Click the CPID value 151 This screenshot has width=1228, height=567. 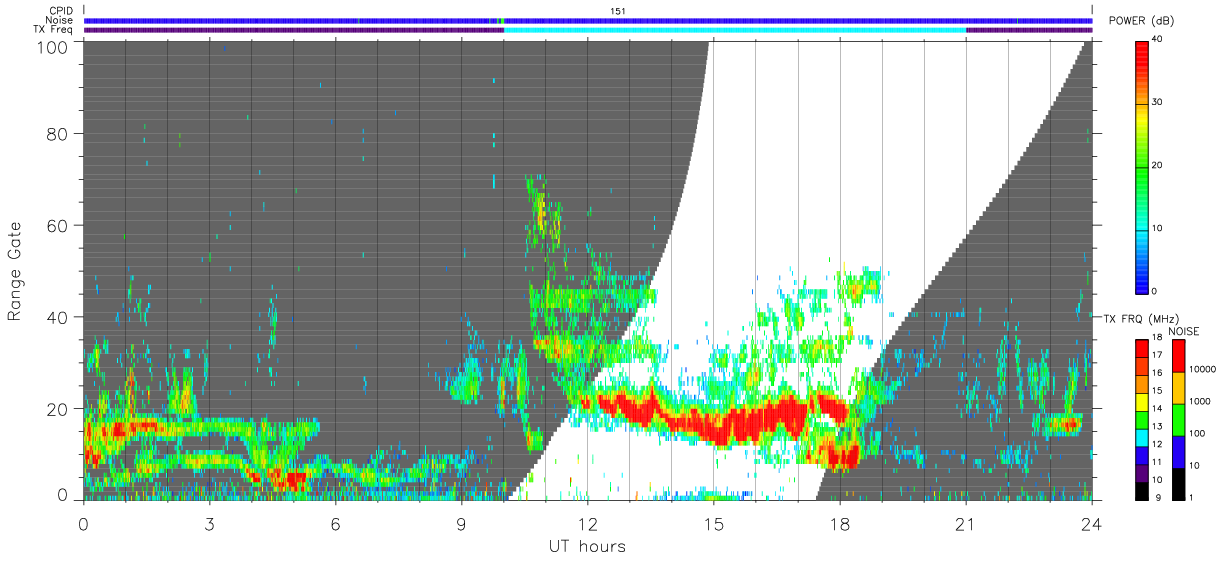click(618, 11)
